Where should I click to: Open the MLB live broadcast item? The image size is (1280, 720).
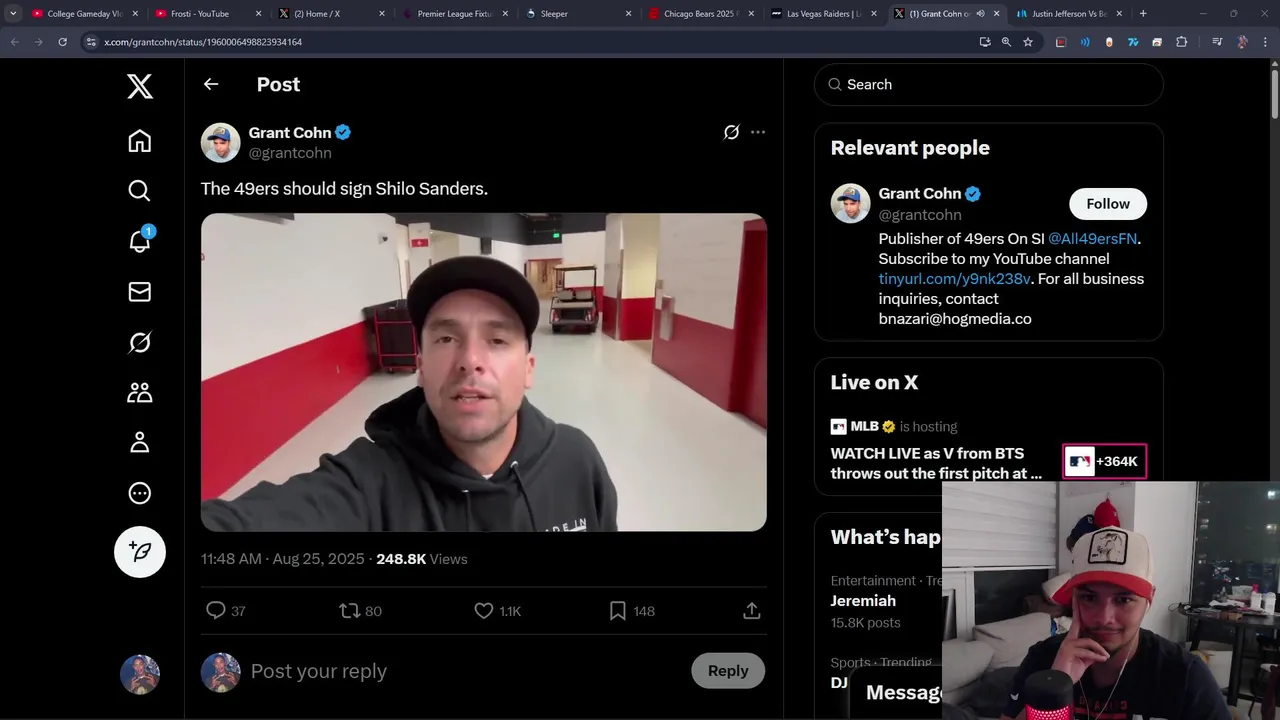[x=988, y=451]
